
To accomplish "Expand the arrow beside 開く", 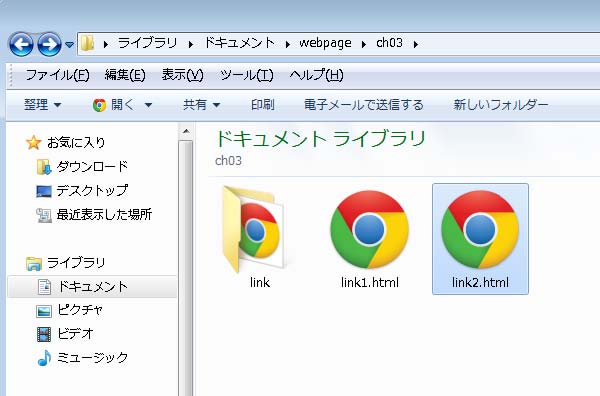I will pyautogui.click(x=148, y=105).
